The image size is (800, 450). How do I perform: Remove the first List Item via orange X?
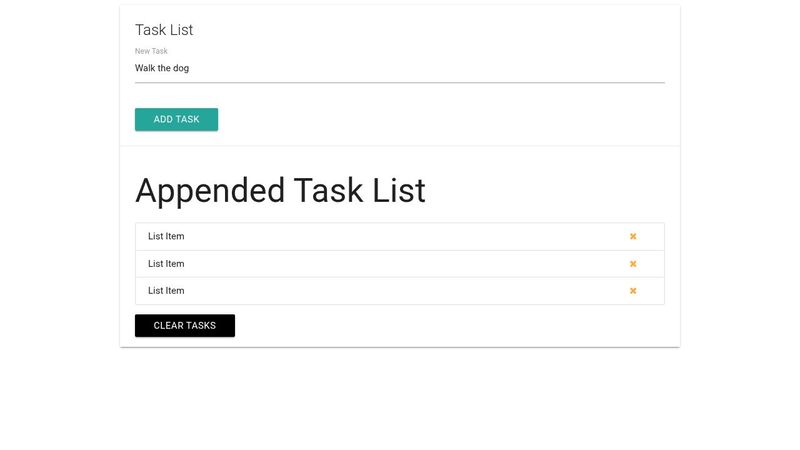(x=633, y=236)
